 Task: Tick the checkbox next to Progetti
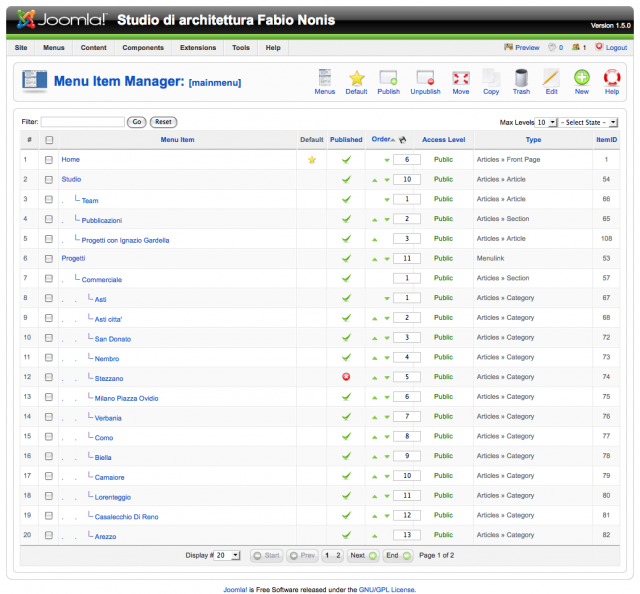click(x=49, y=259)
